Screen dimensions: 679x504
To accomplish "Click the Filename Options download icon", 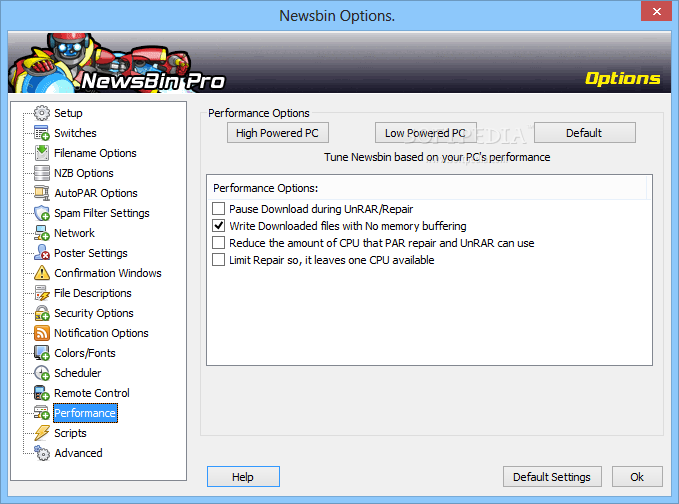I will [x=42, y=153].
